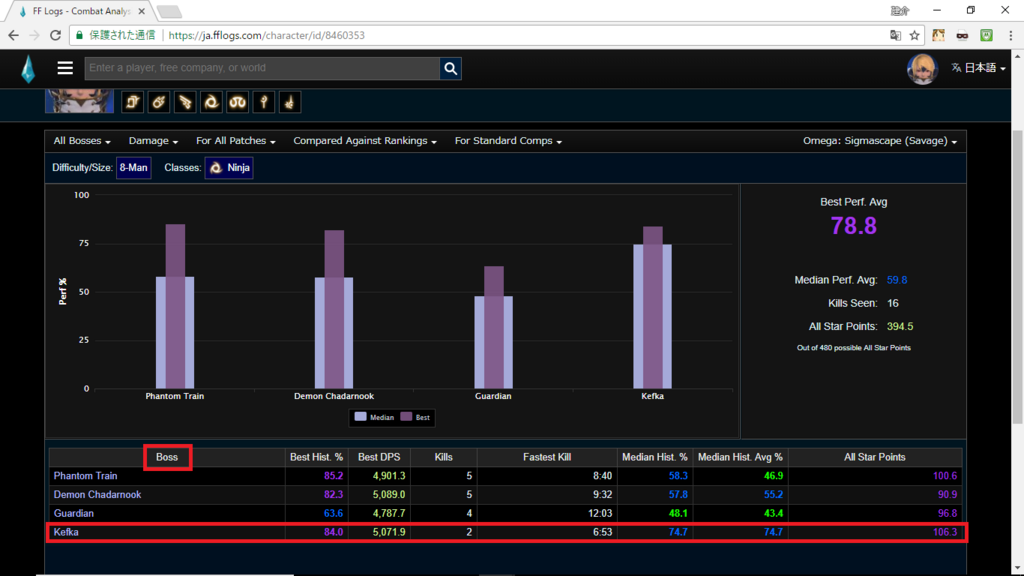Open a new tab button
Image resolution: width=1024 pixels, height=576 pixels.
coord(169,11)
